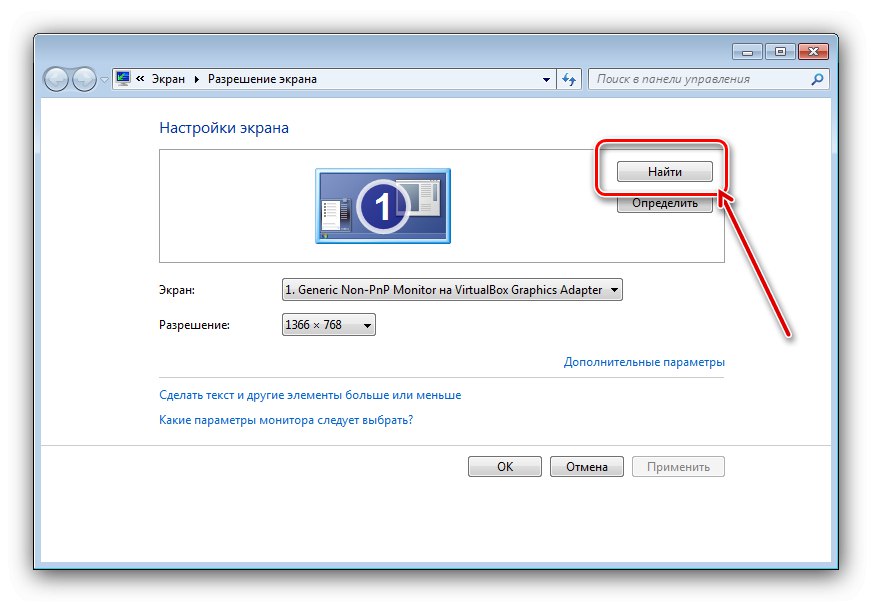This screenshot has height=603, width=872.
Task: Click the "Найти" button
Action: [x=665, y=172]
